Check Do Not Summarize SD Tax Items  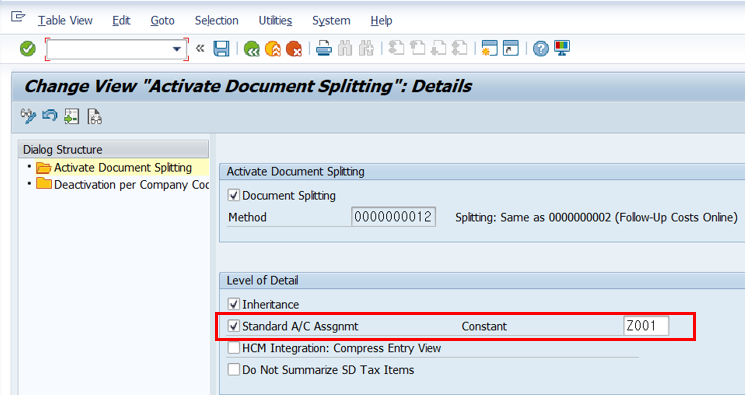pos(233,369)
